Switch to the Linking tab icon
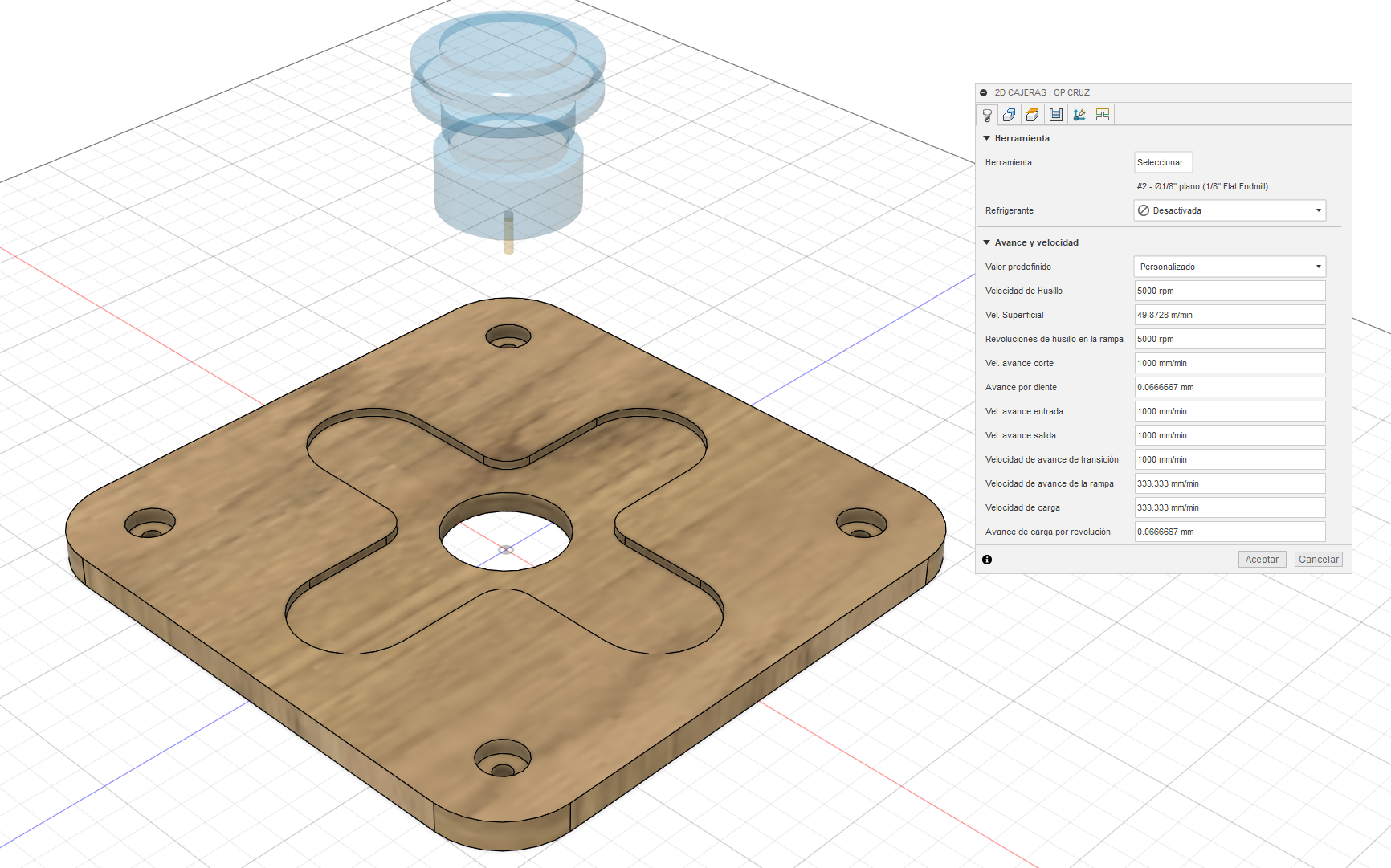1391x868 pixels. pyautogui.click(x=1079, y=115)
